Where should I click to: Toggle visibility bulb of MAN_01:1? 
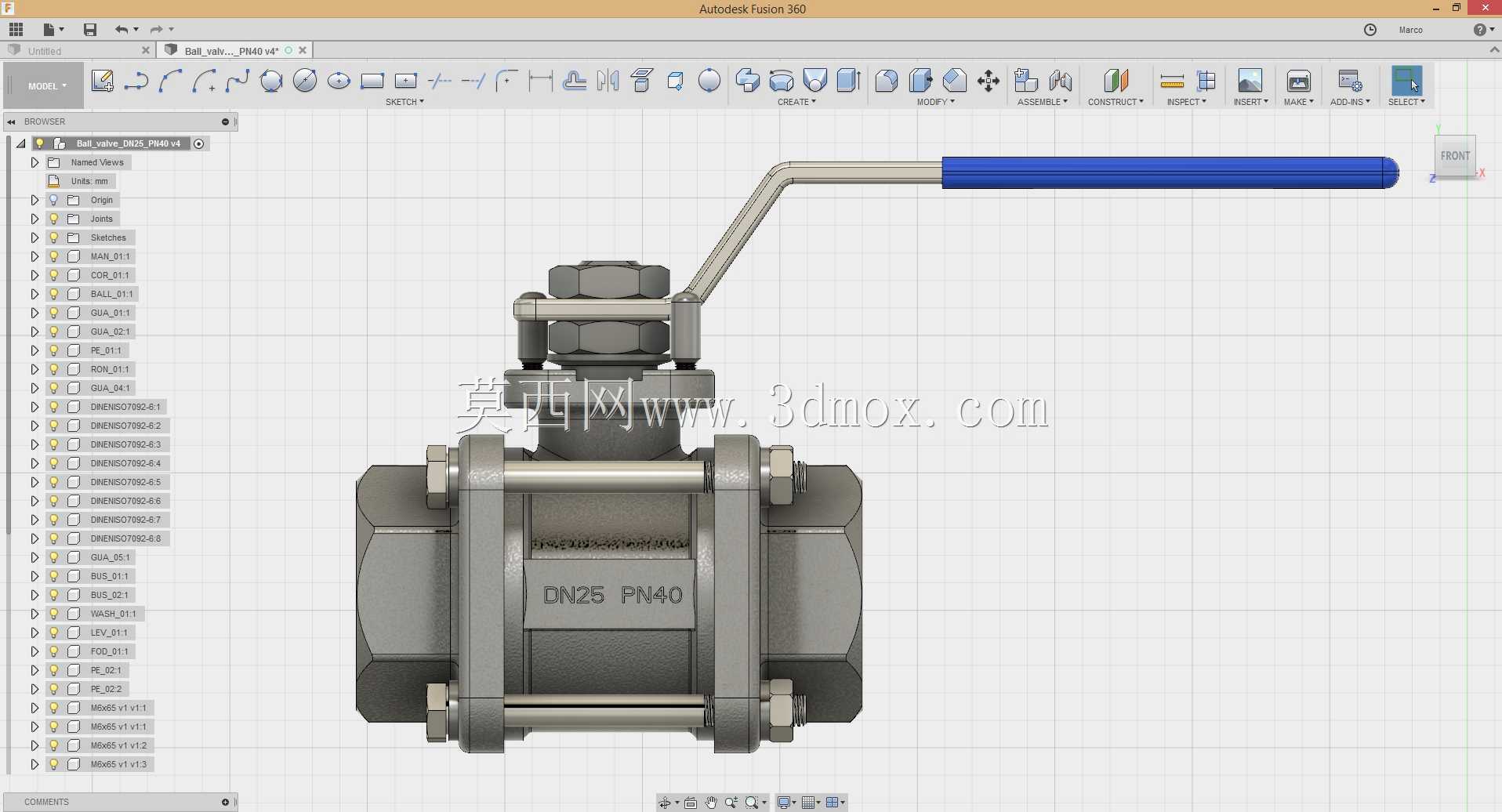click(x=54, y=256)
